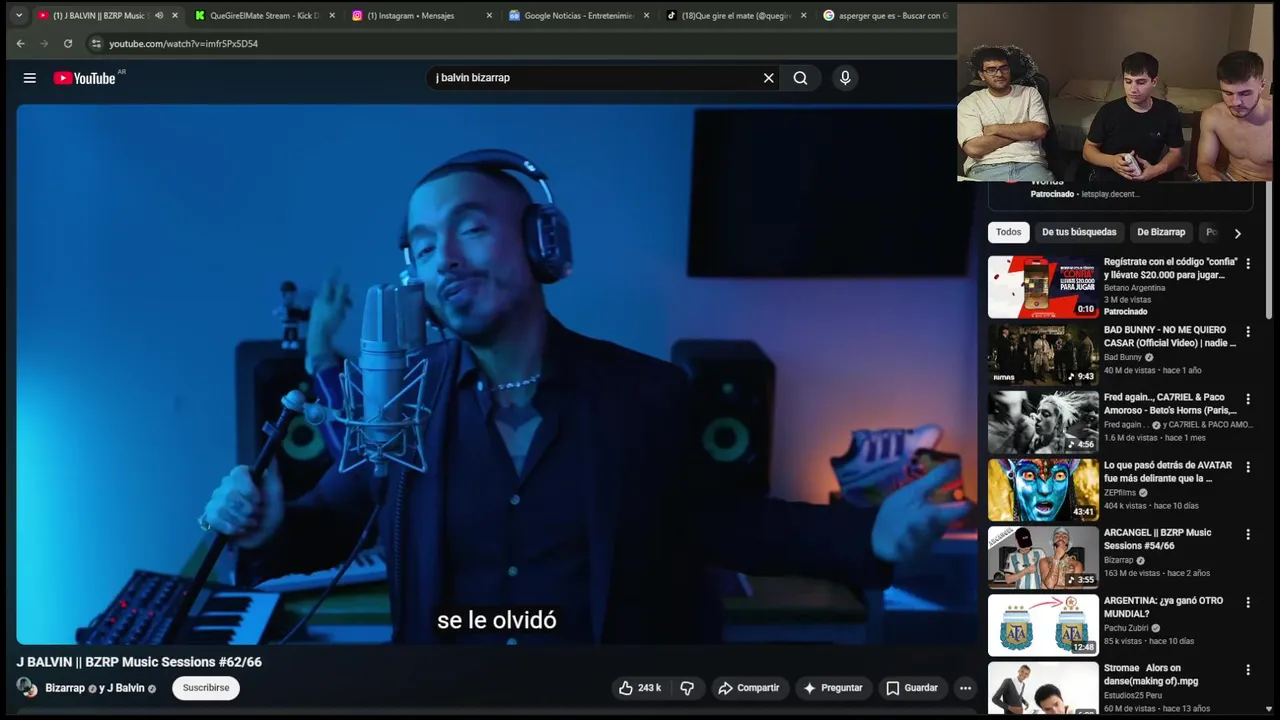Go to YouTube home via logo
The width and height of the screenshot is (1280, 720).
[85, 78]
